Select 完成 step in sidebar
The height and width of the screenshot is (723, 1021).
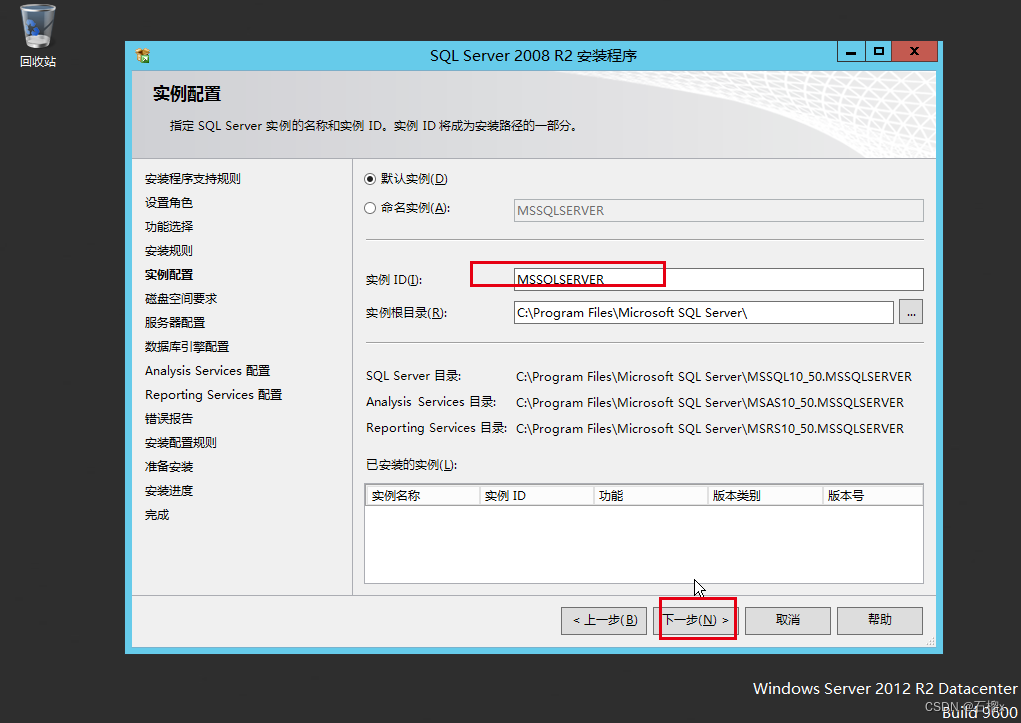click(x=157, y=515)
